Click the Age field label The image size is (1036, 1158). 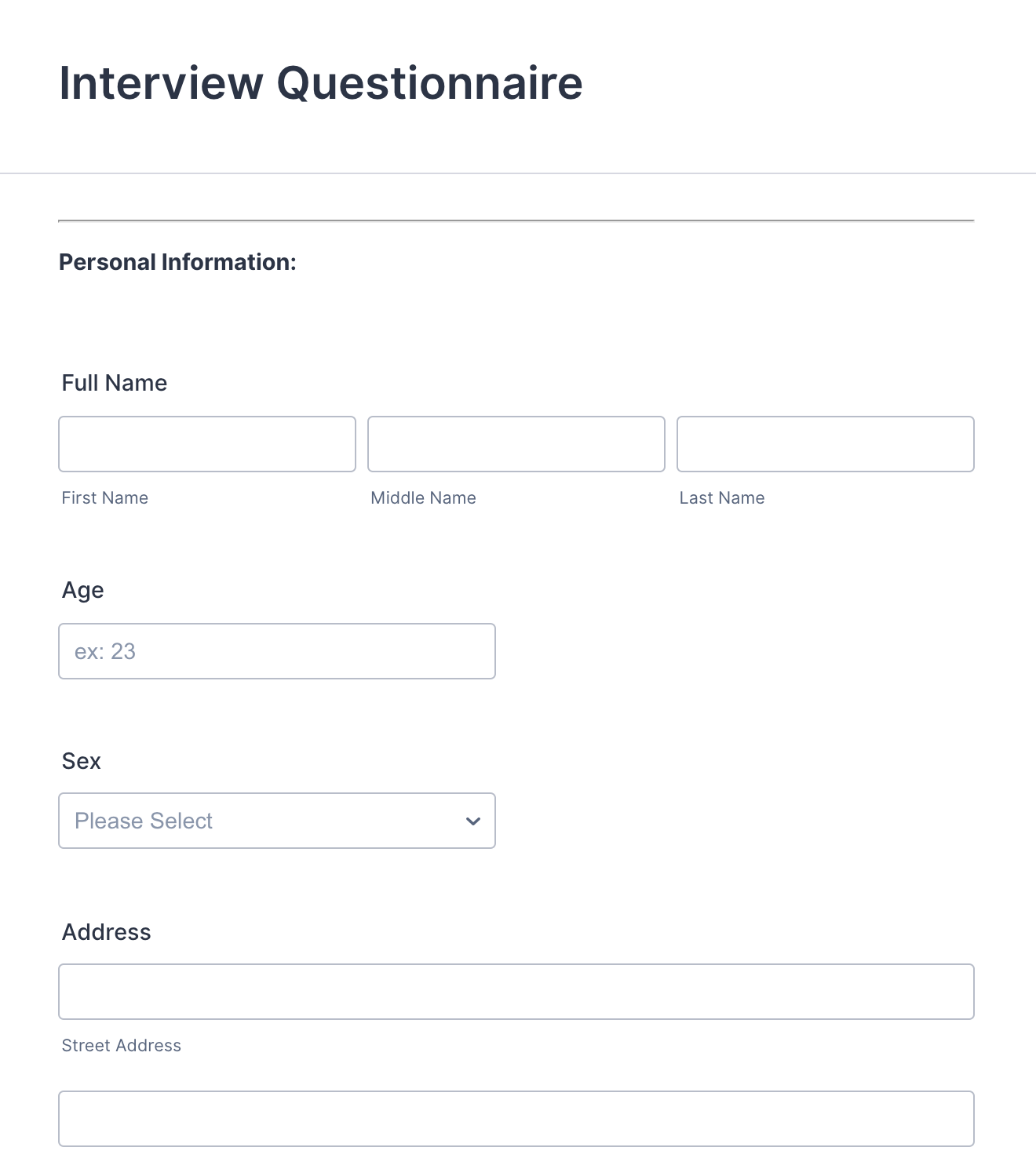point(83,590)
